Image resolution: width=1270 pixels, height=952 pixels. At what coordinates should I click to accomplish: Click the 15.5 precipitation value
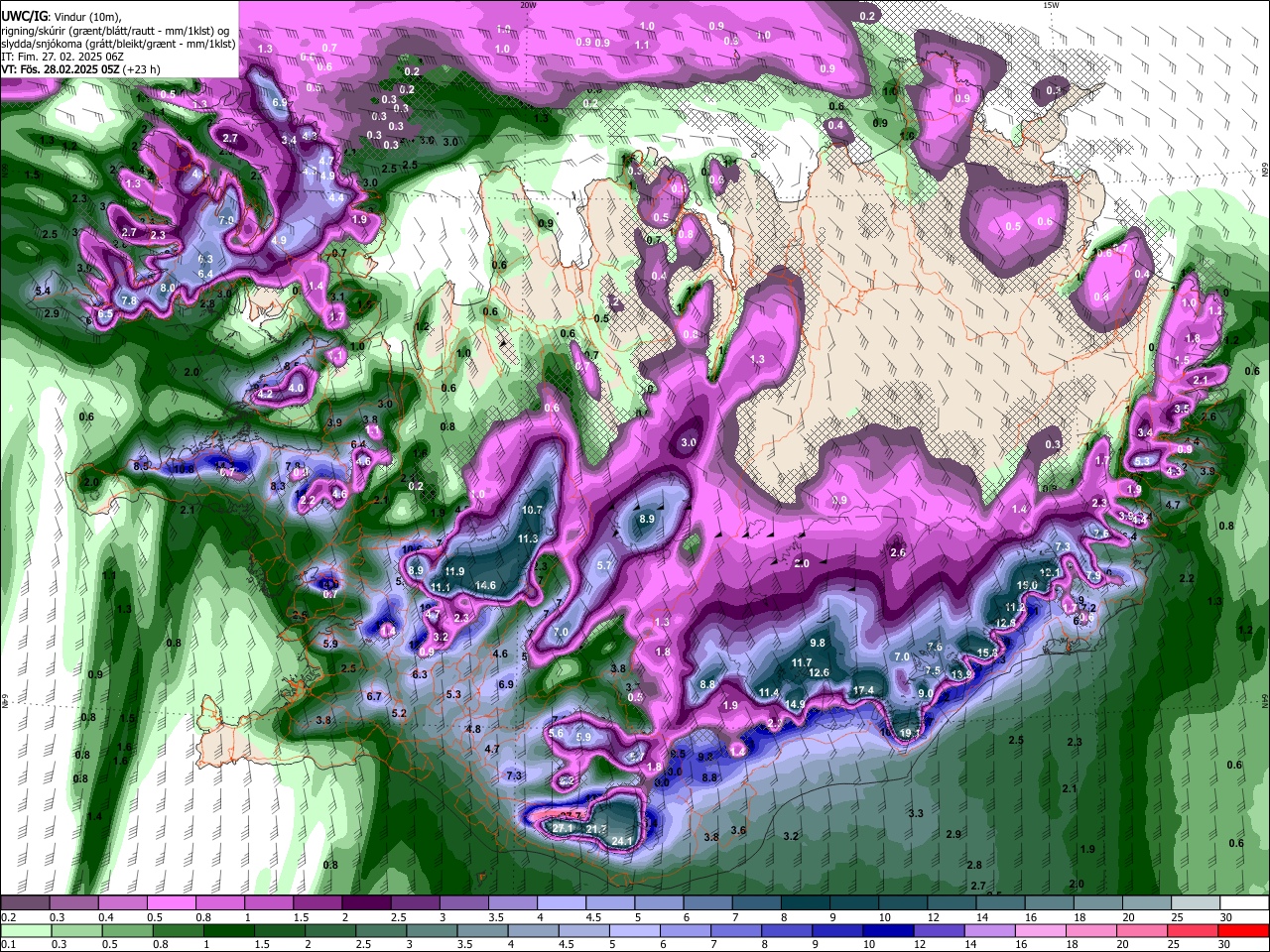pos(987,653)
